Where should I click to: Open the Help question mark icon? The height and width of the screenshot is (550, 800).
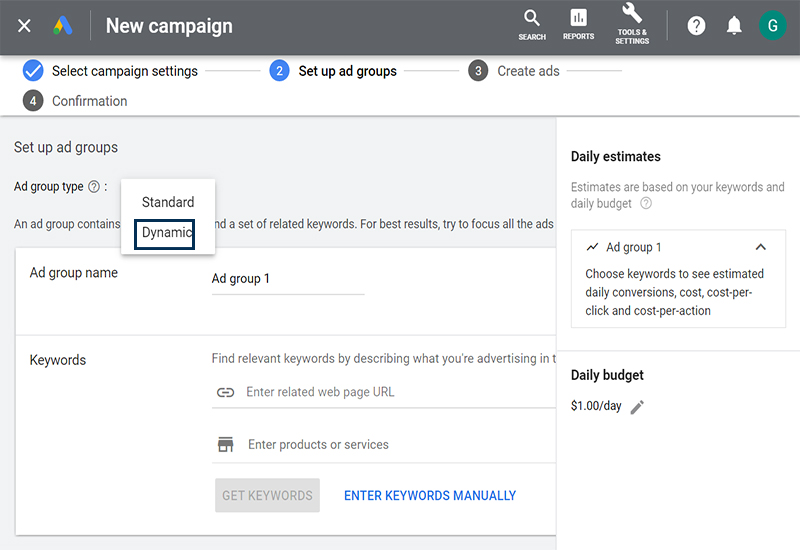(x=696, y=26)
